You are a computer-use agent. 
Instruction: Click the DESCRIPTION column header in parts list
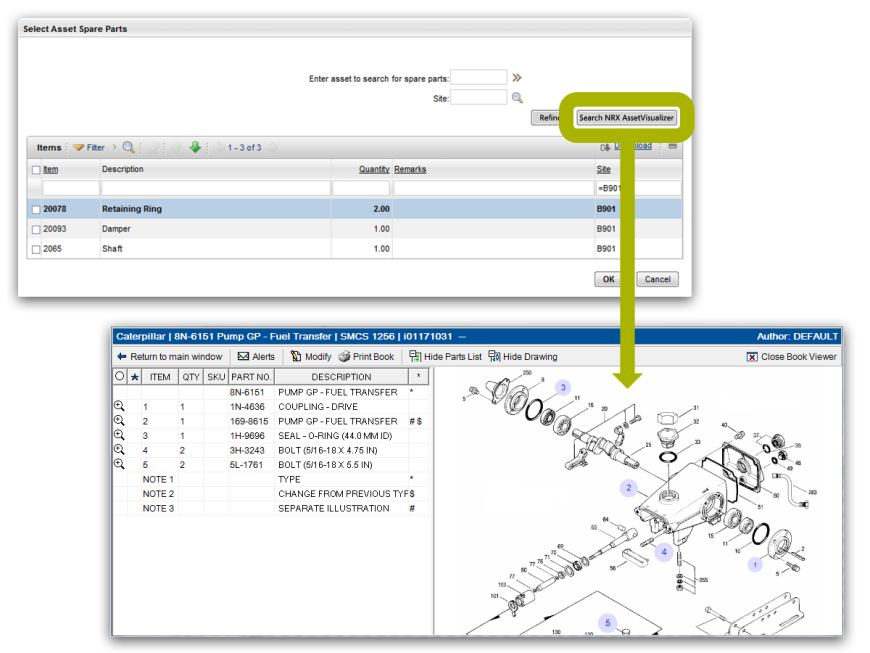pos(341,377)
